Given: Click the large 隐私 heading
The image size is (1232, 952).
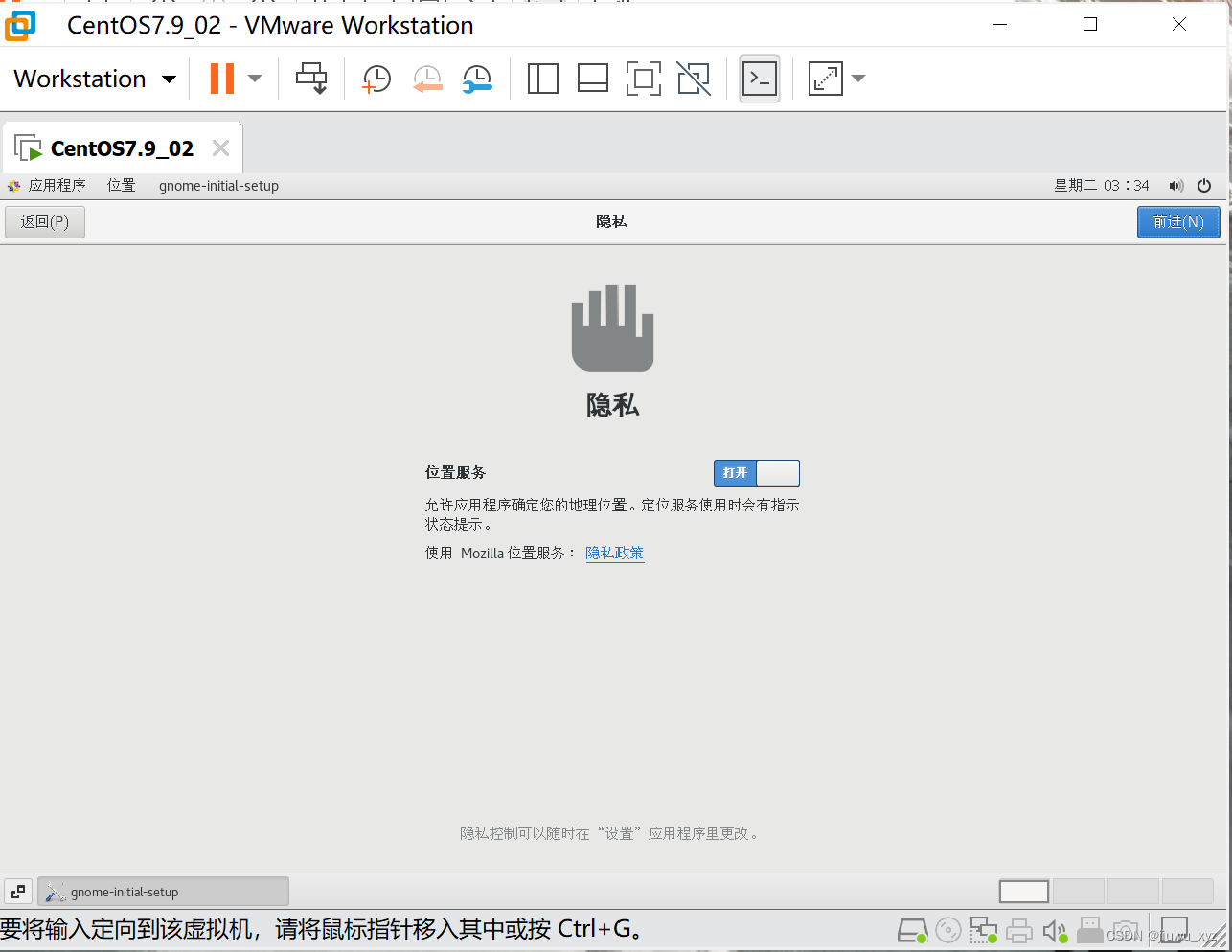Looking at the screenshot, I should point(613,405).
